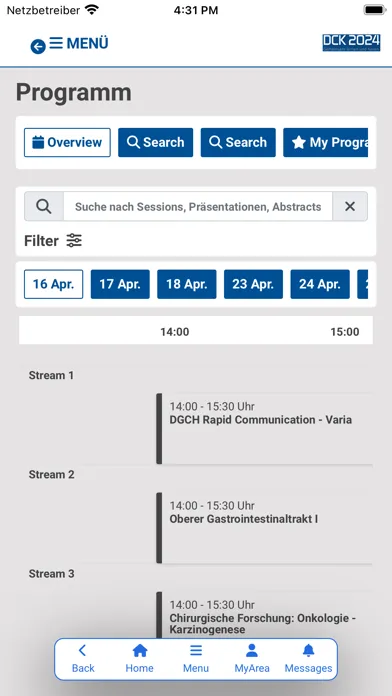Screen dimensions: 392x696
Task: Select the Overview calendar button
Action: click(67, 142)
